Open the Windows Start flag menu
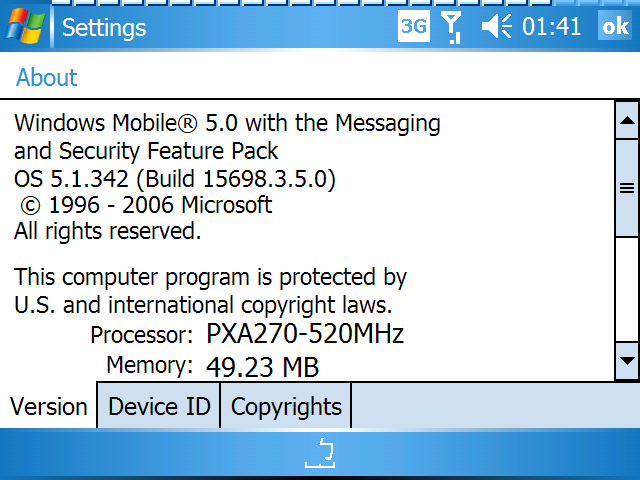 25,27
